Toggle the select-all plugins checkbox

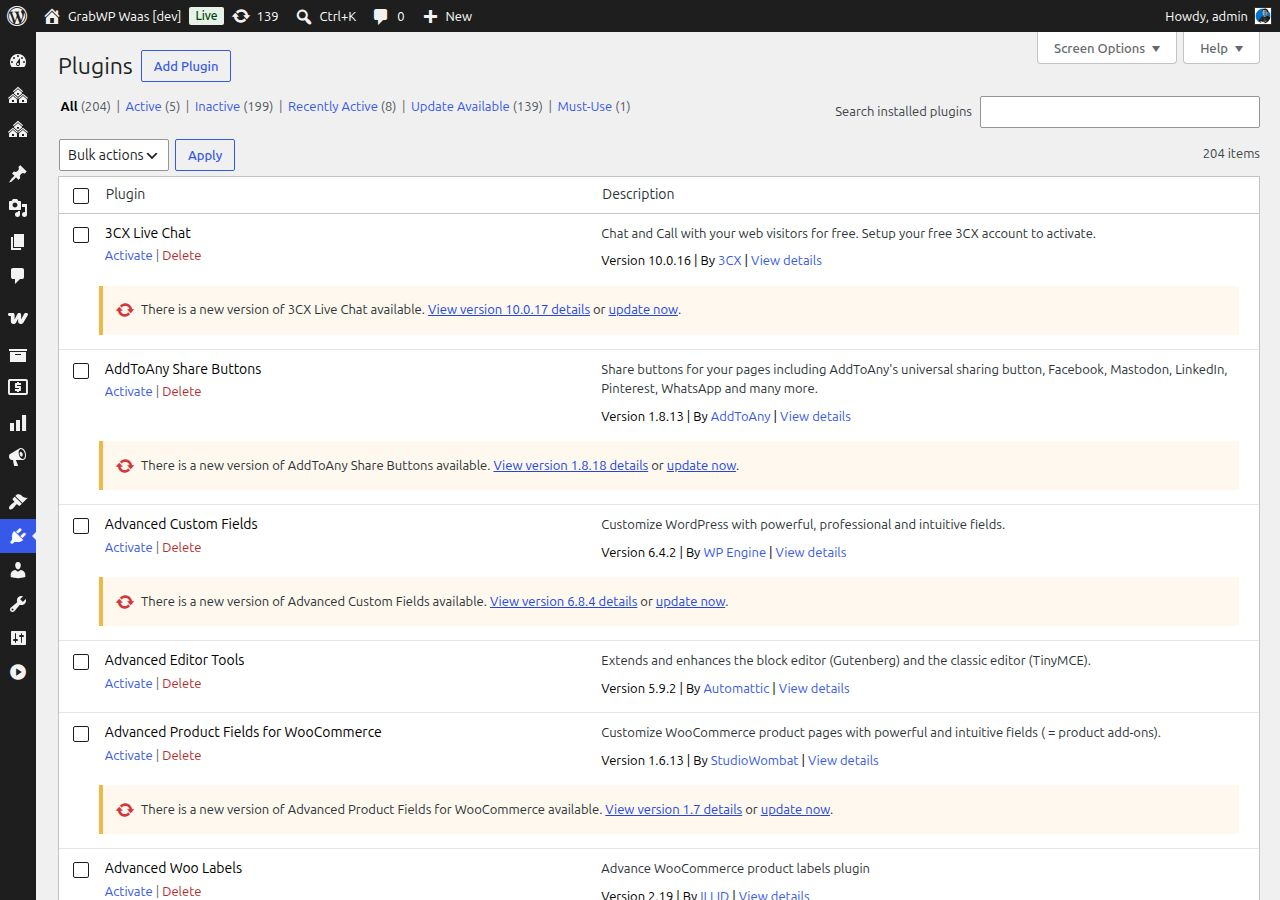[82, 196]
